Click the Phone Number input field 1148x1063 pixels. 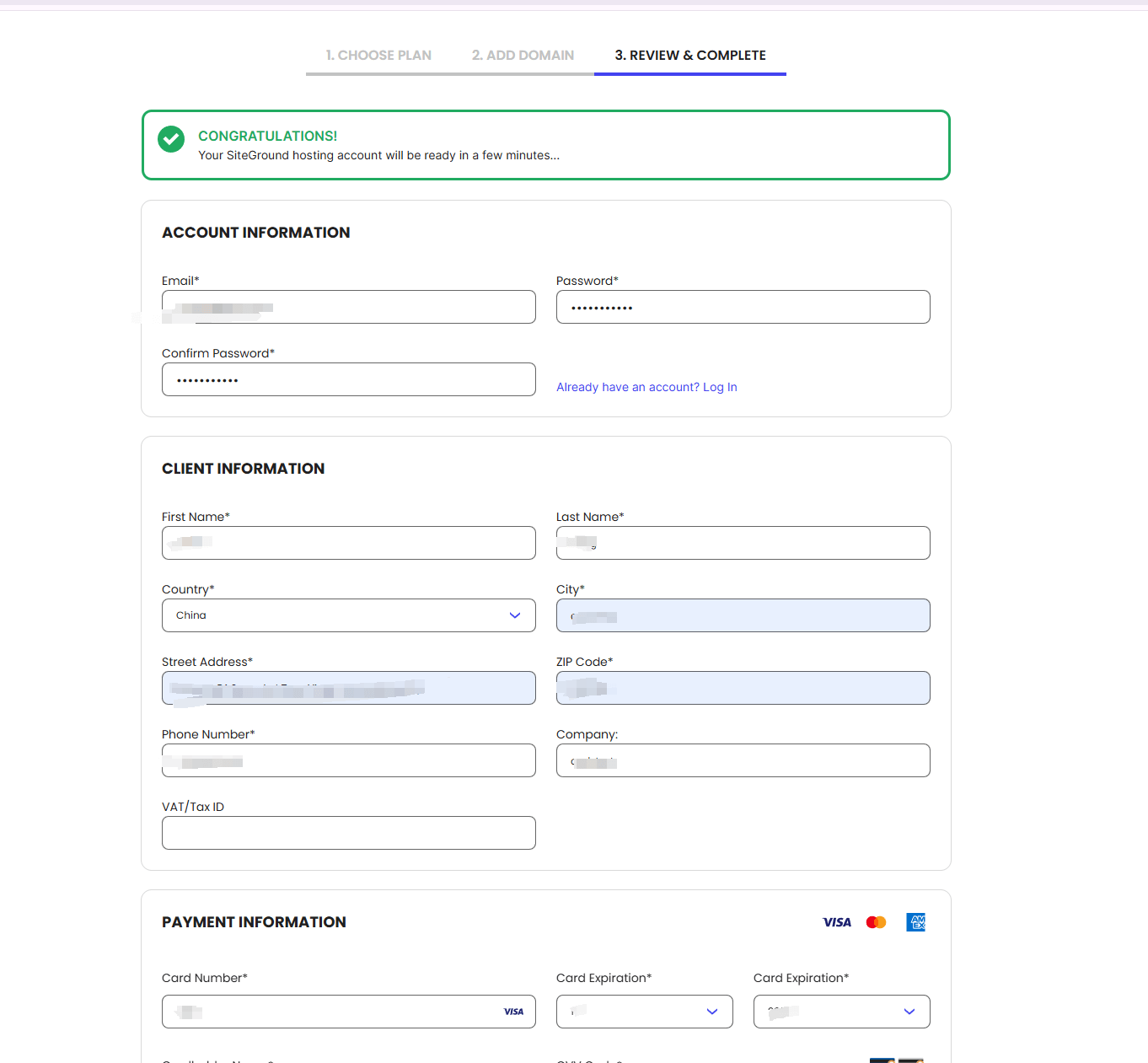coord(349,760)
